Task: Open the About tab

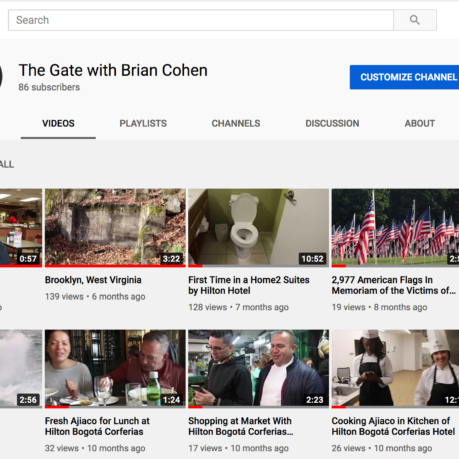Action: pos(420,123)
